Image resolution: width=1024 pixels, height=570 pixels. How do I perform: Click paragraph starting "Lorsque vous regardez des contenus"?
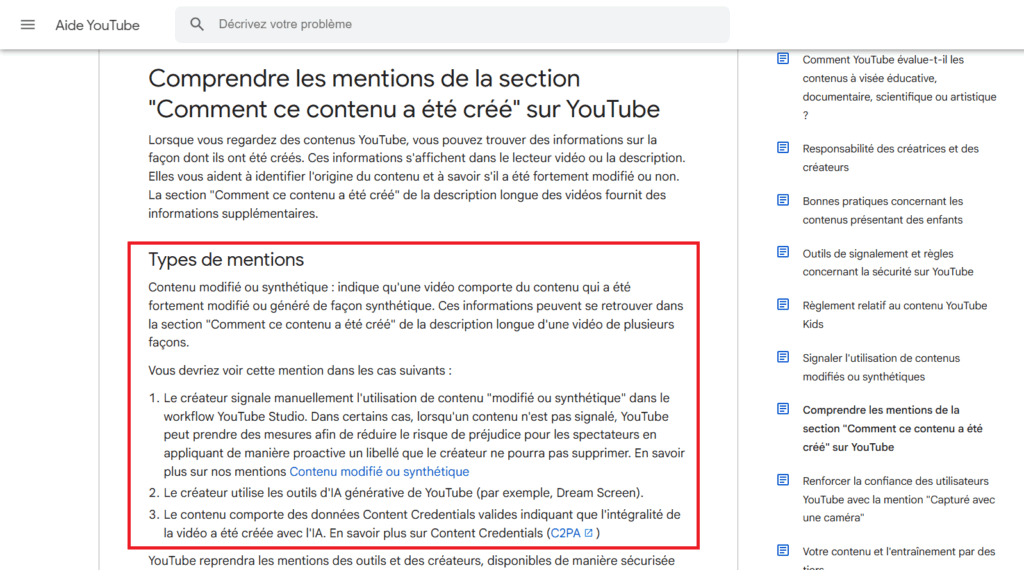click(x=417, y=176)
